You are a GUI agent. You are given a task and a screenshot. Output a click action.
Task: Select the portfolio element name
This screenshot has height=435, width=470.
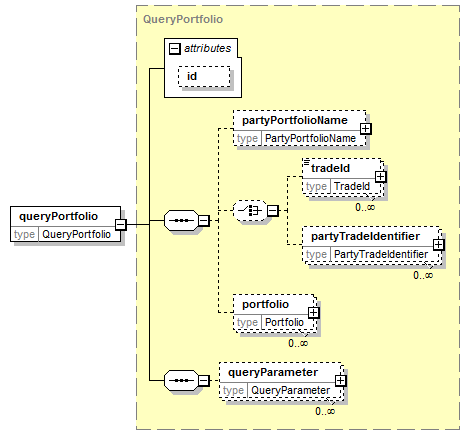[x=265, y=304]
